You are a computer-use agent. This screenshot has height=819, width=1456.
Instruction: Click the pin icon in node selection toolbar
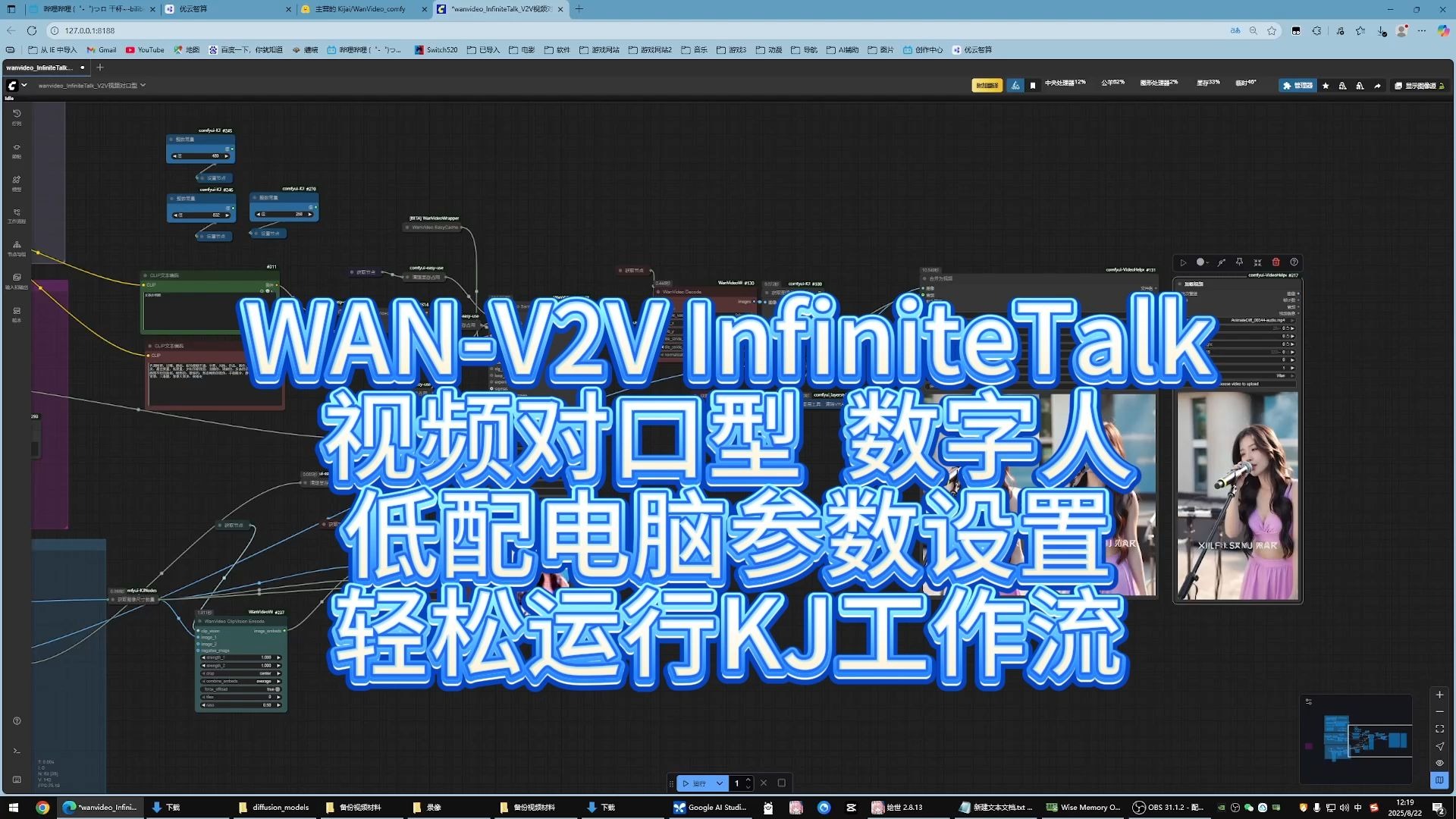(1239, 262)
